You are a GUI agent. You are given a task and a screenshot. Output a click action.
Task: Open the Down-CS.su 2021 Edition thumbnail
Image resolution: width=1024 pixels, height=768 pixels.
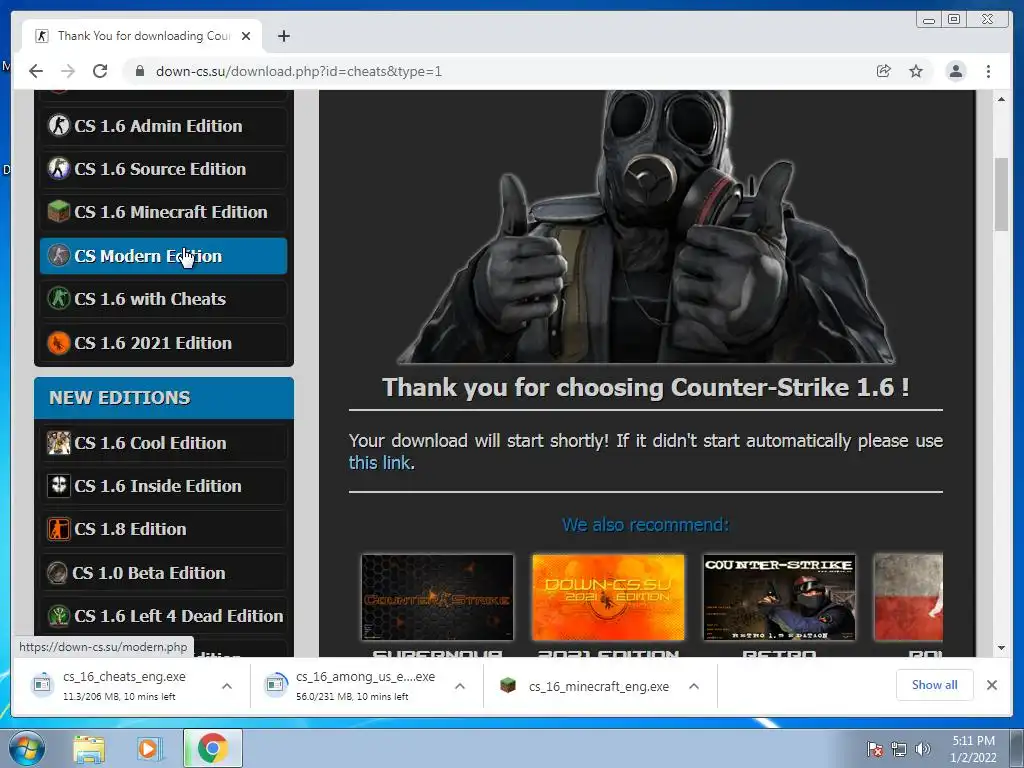coord(608,597)
